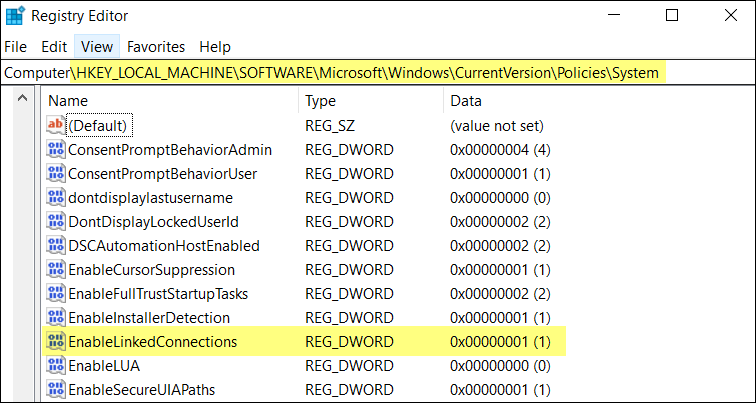Click the DSCAutomationHostEnabled DWORD icon
Viewport: 756px width, 403px height.
click(55, 245)
